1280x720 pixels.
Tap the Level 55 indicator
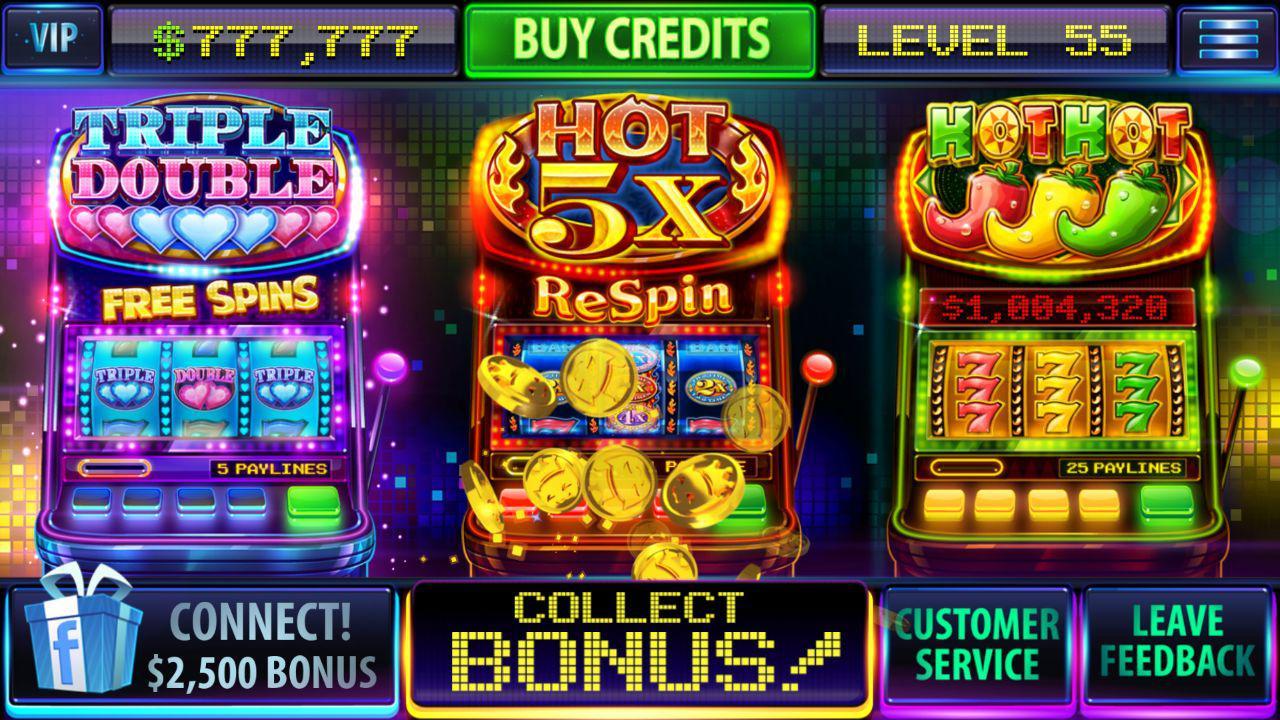click(x=995, y=40)
